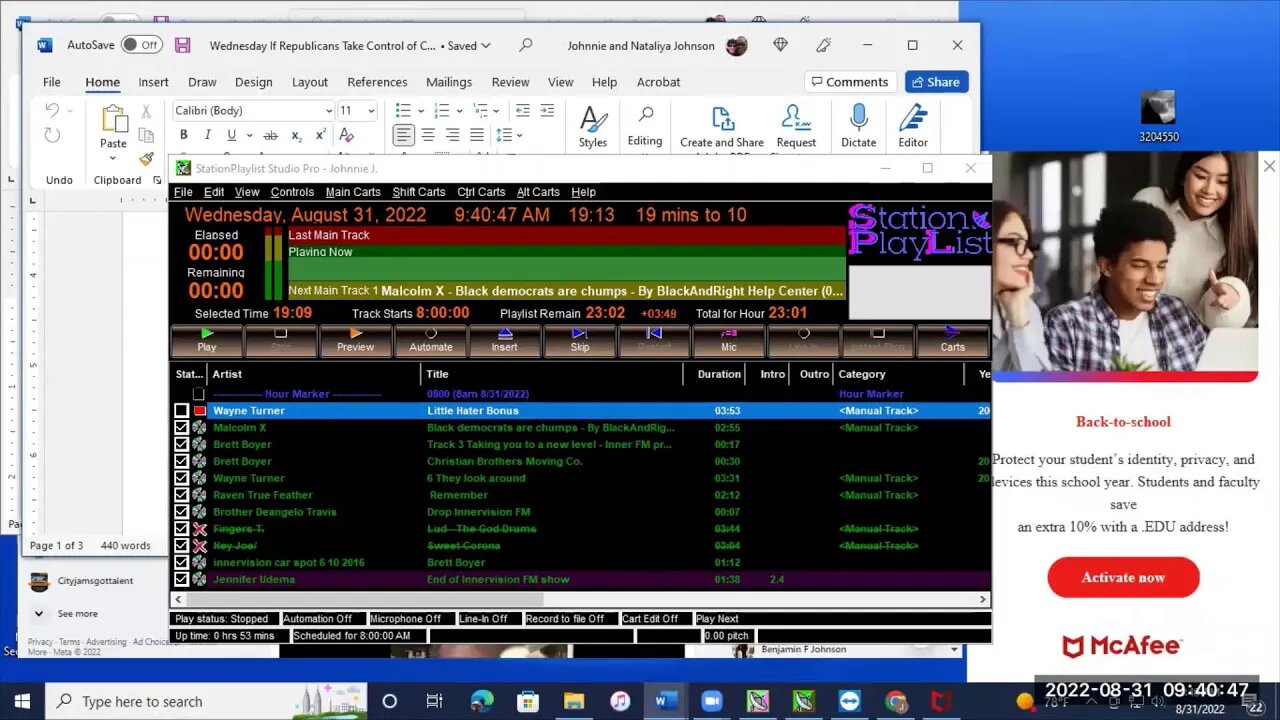
Task: Open the Calibri (Body) font dropdown
Action: [x=328, y=111]
